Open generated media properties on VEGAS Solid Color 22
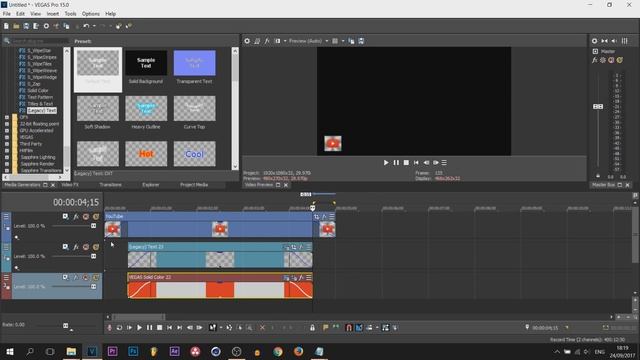This screenshot has width=640, height=360. click(x=286, y=278)
